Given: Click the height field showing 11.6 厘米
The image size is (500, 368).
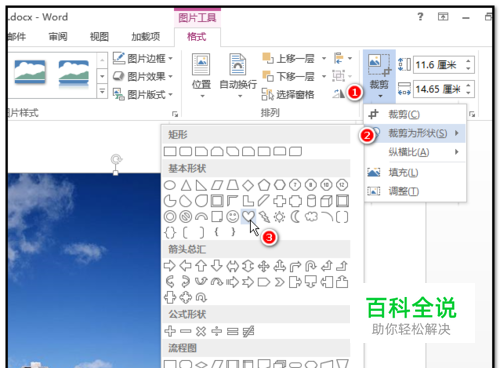Looking at the screenshot, I should (x=438, y=65).
